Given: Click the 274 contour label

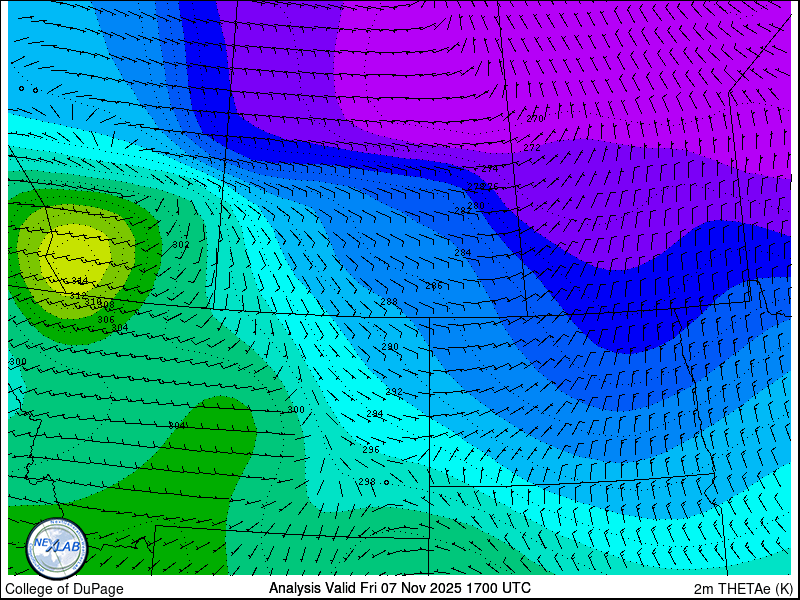Looking at the screenshot, I should pos(490,168).
